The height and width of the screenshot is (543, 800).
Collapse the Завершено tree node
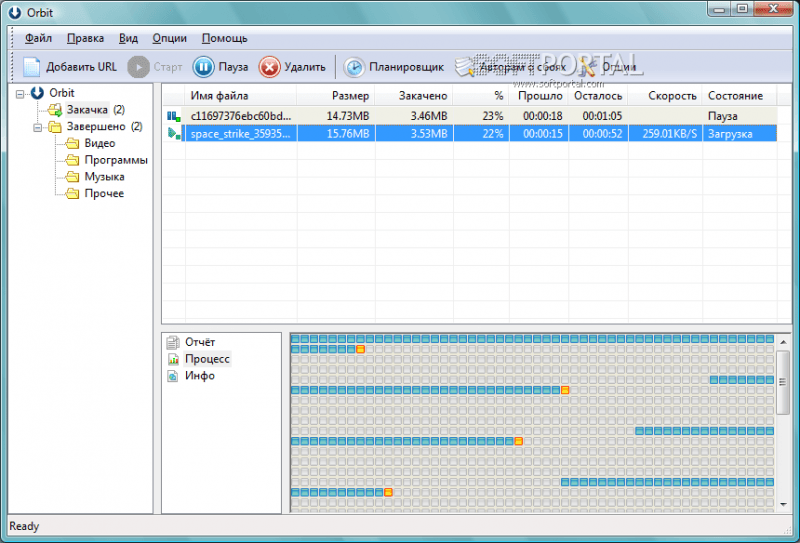point(37,128)
